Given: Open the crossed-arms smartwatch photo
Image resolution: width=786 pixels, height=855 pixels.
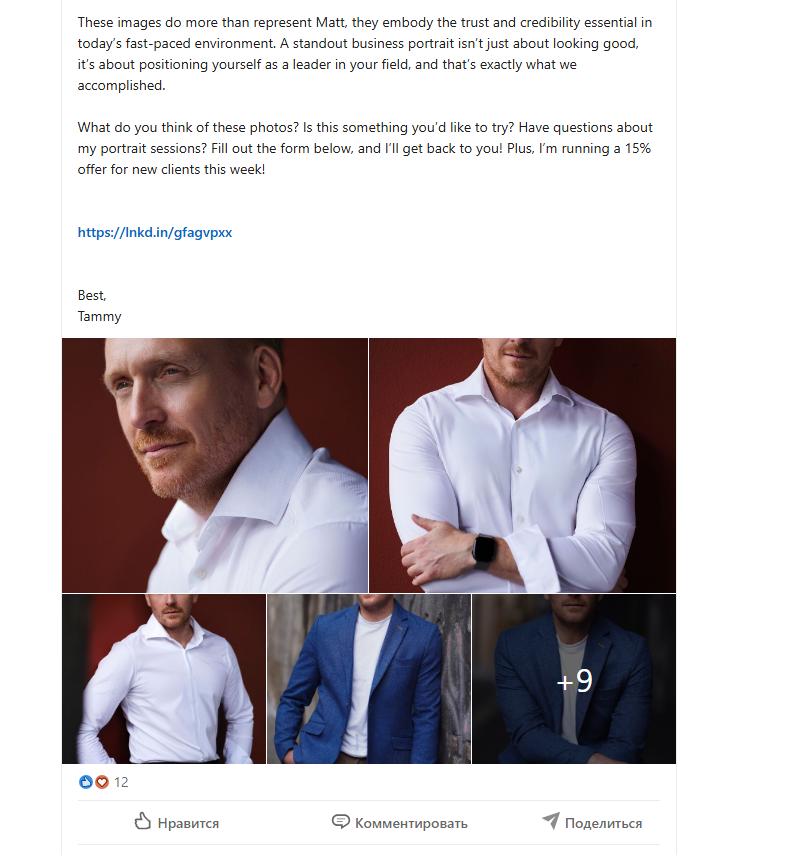Looking at the screenshot, I should tap(523, 465).
